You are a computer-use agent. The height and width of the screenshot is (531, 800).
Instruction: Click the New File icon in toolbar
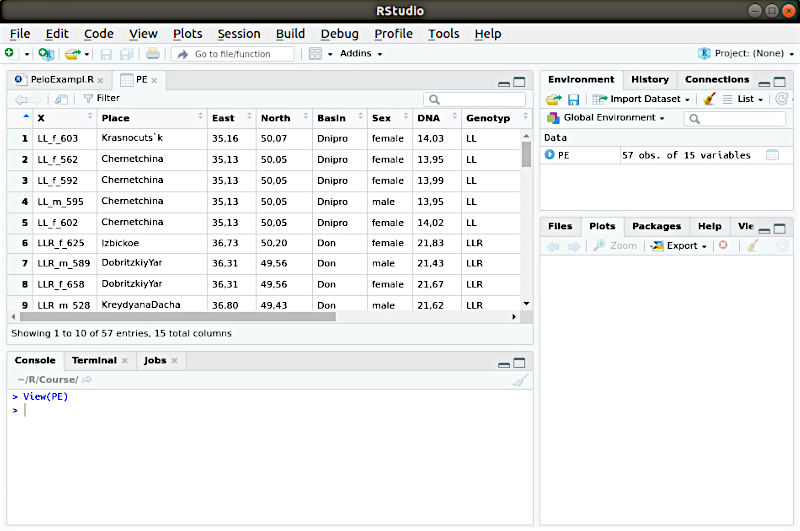pos(10,53)
